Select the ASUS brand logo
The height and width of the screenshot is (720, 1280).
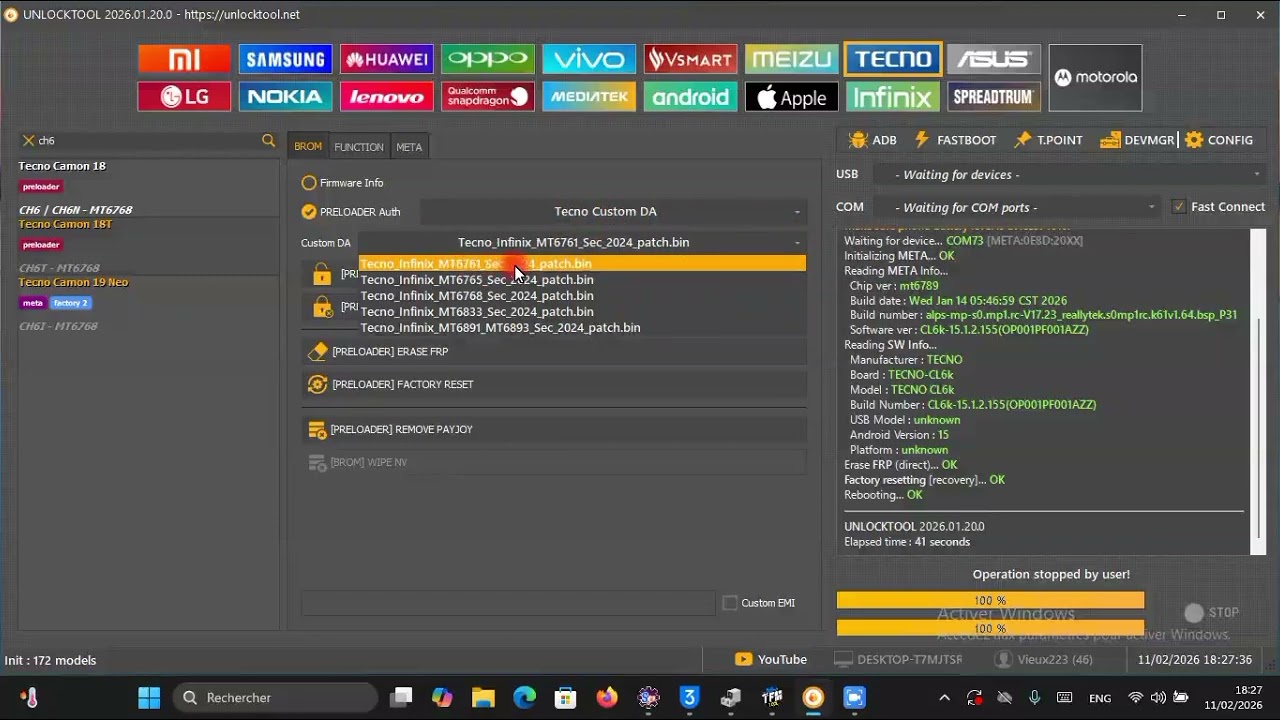click(994, 59)
